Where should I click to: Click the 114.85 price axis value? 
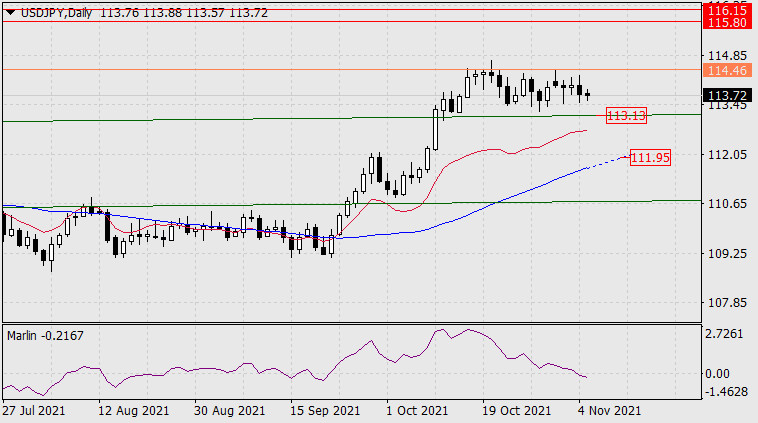(x=727, y=56)
